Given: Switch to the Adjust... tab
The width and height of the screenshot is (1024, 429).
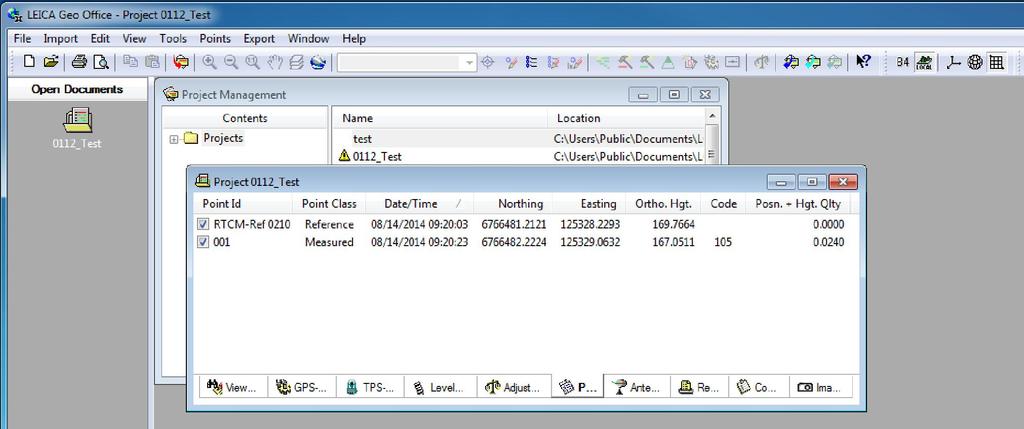Looking at the screenshot, I should click(514, 387).
